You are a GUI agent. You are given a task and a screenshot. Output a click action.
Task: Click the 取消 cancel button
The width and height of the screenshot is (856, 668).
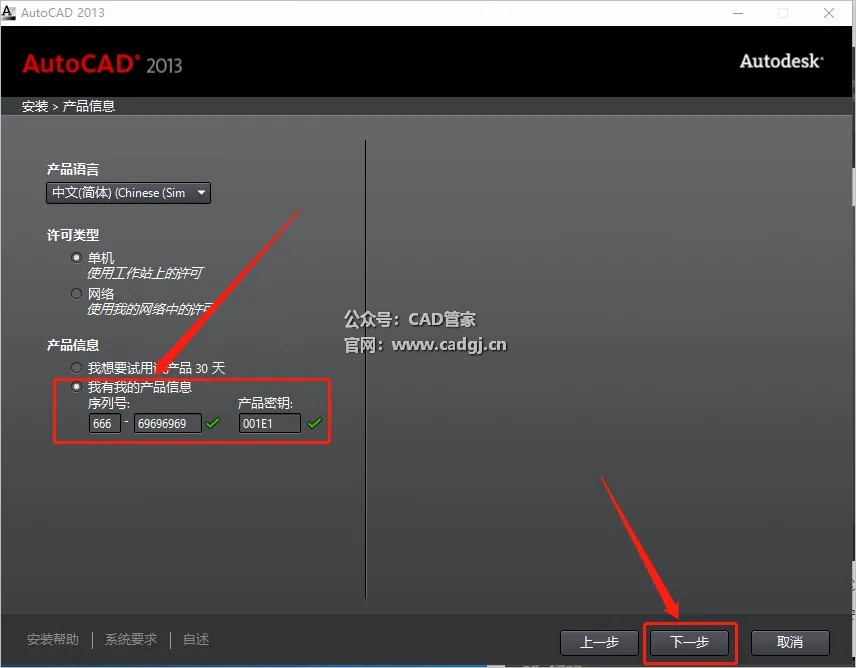(790, 642)
